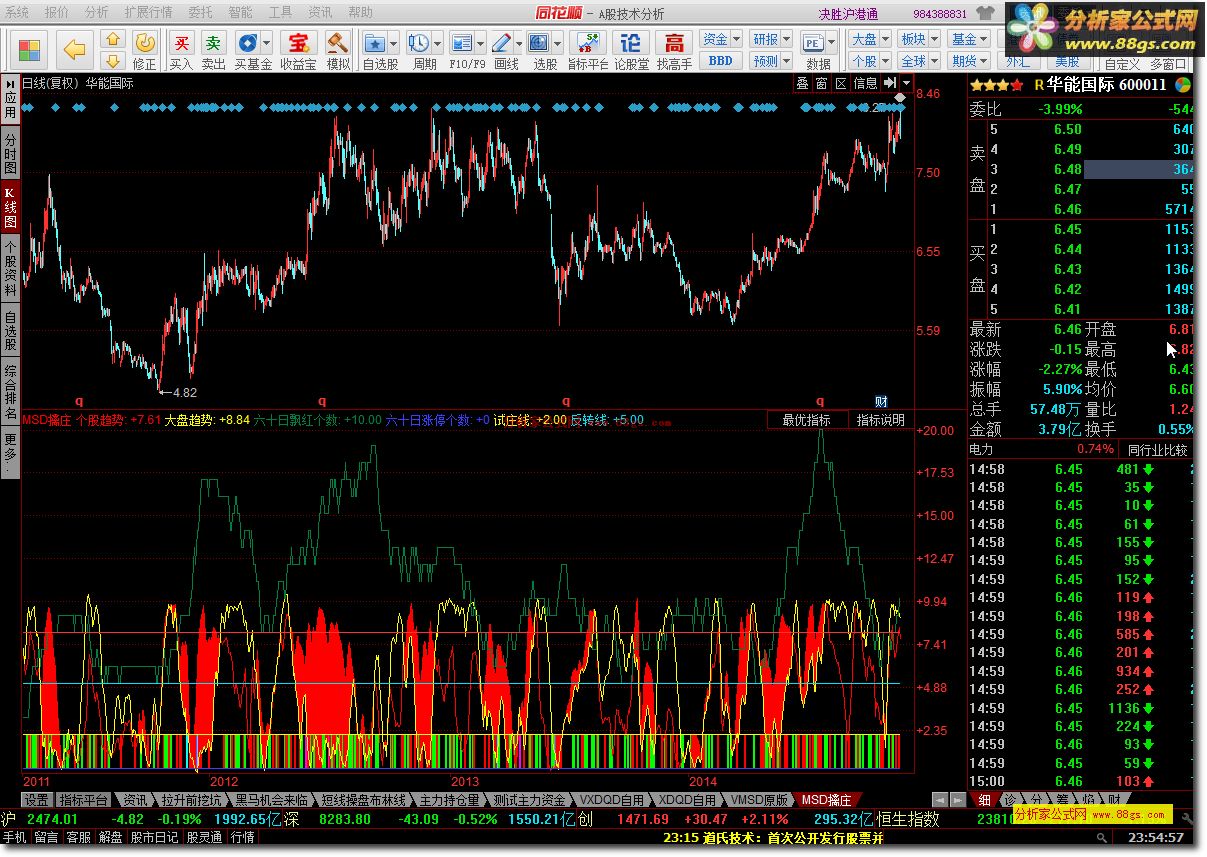Screen dimensions: 1207x857
Task: Expand the 自选股 dropdown arrow
Action: (x=394, y=43)
